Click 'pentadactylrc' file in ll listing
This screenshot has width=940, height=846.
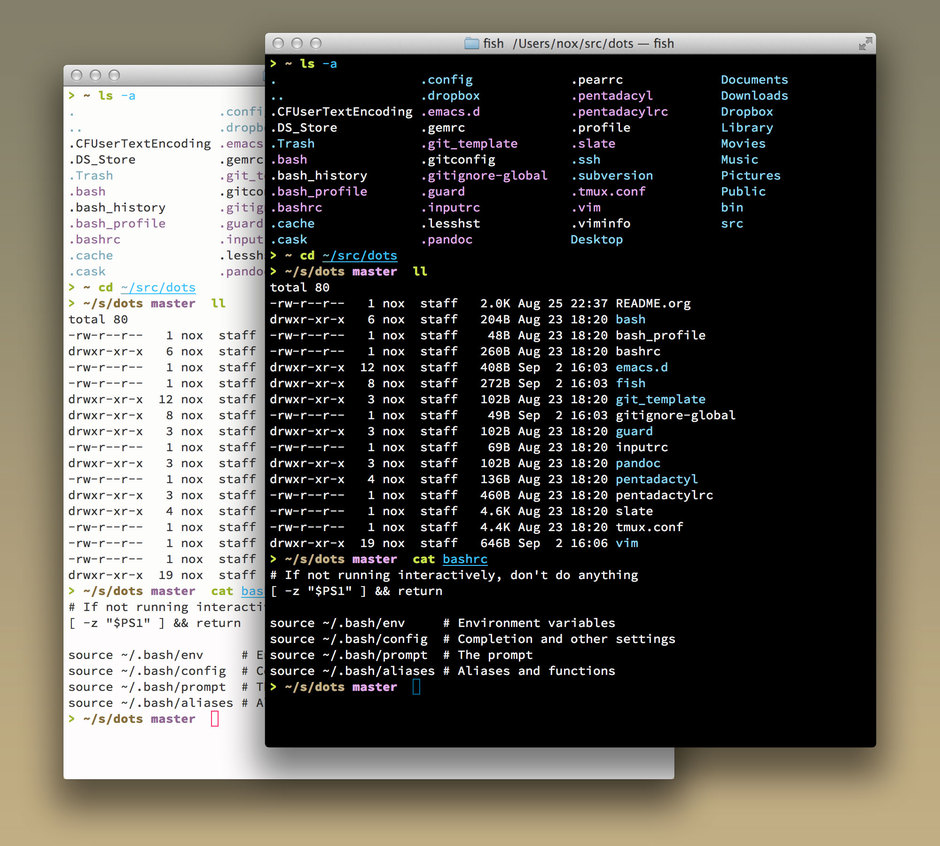click(664, 495)
